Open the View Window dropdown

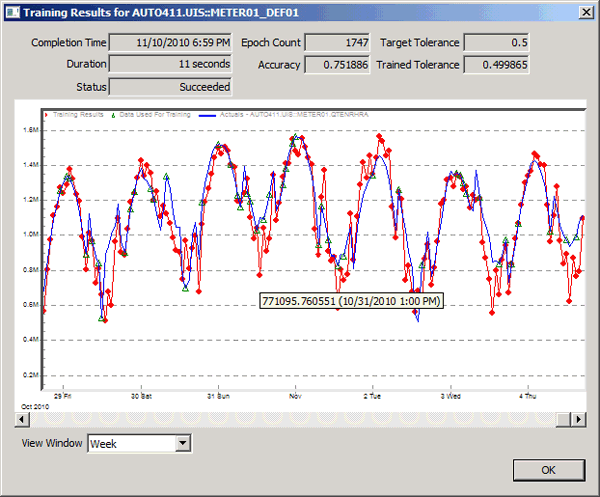pos(183,443)
